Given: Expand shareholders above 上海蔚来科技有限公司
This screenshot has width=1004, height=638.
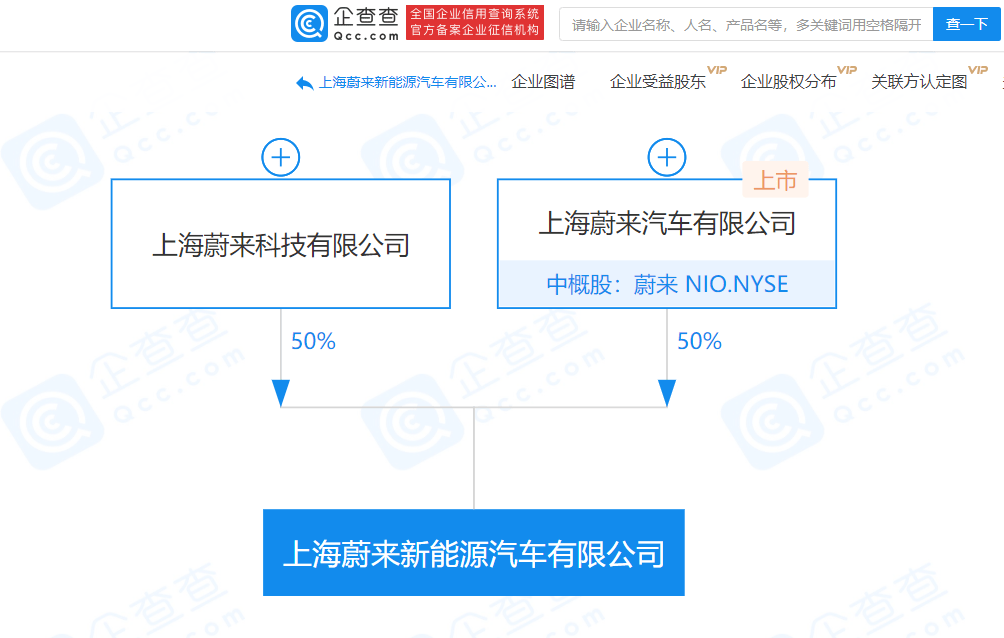Looking at the screenshot, I should (x=280, y=158).
